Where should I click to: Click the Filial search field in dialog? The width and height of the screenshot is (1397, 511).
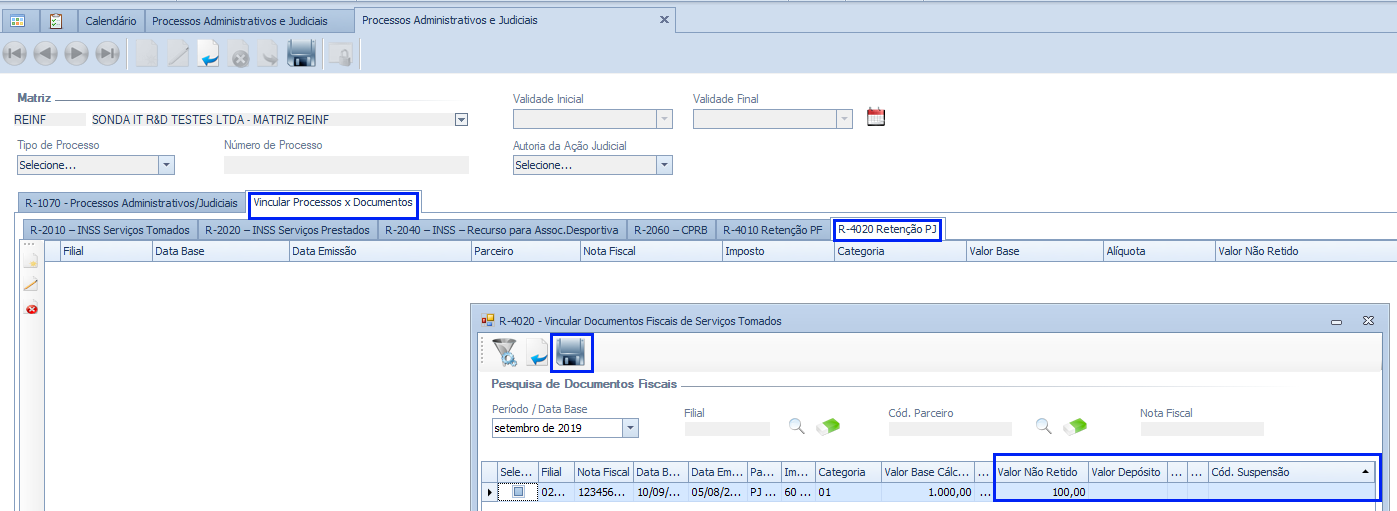pos(727,429)
